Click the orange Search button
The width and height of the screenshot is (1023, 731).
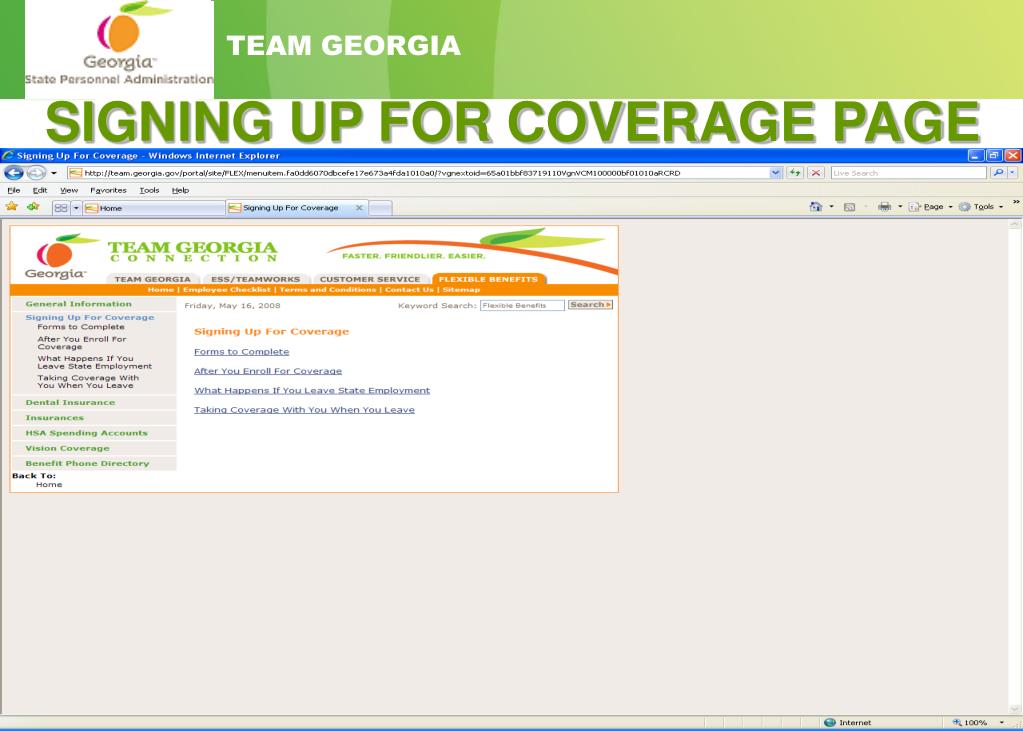click(590, 305)
